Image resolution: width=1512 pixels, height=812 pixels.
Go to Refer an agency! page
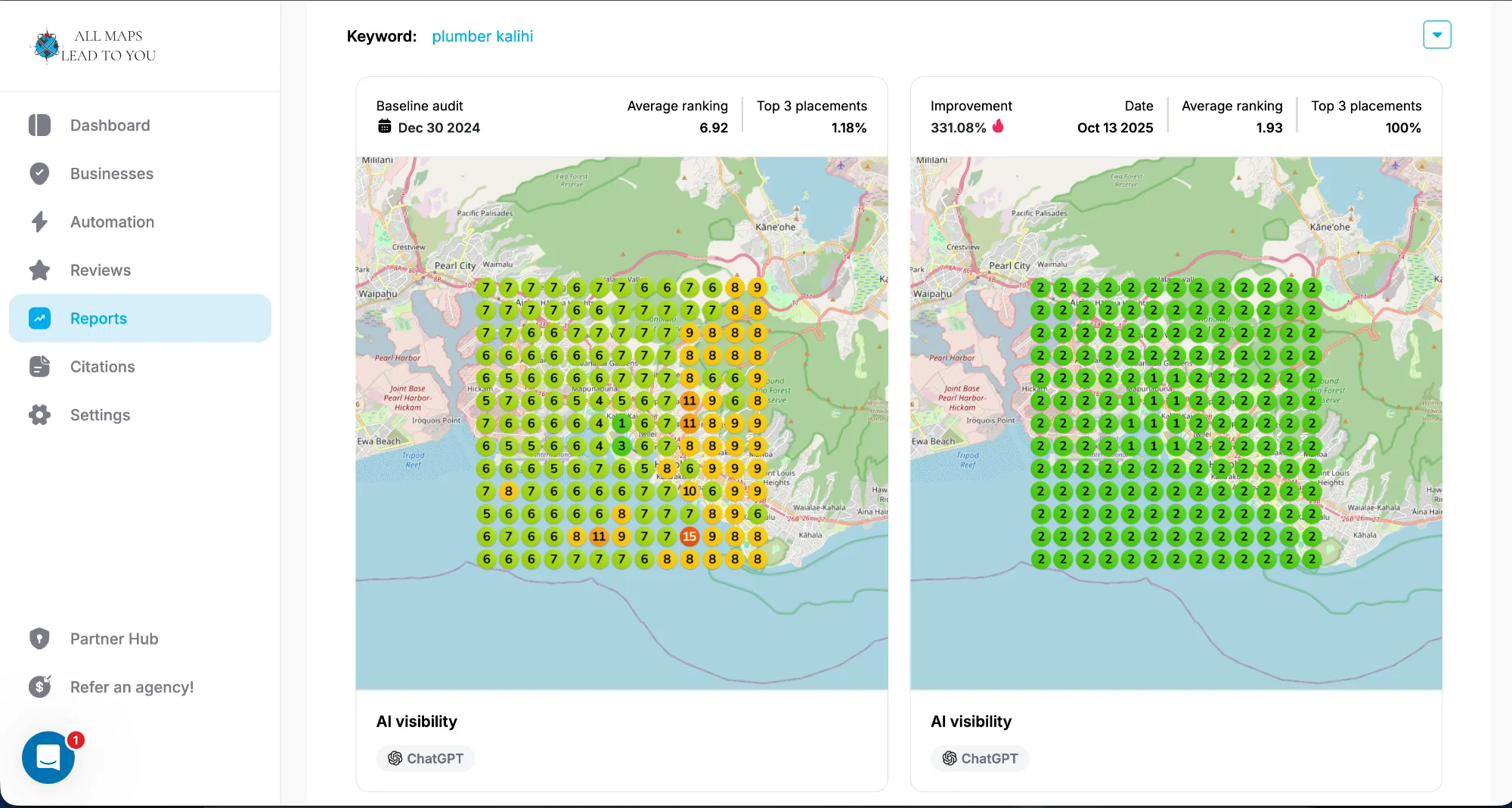click(131, 687)
